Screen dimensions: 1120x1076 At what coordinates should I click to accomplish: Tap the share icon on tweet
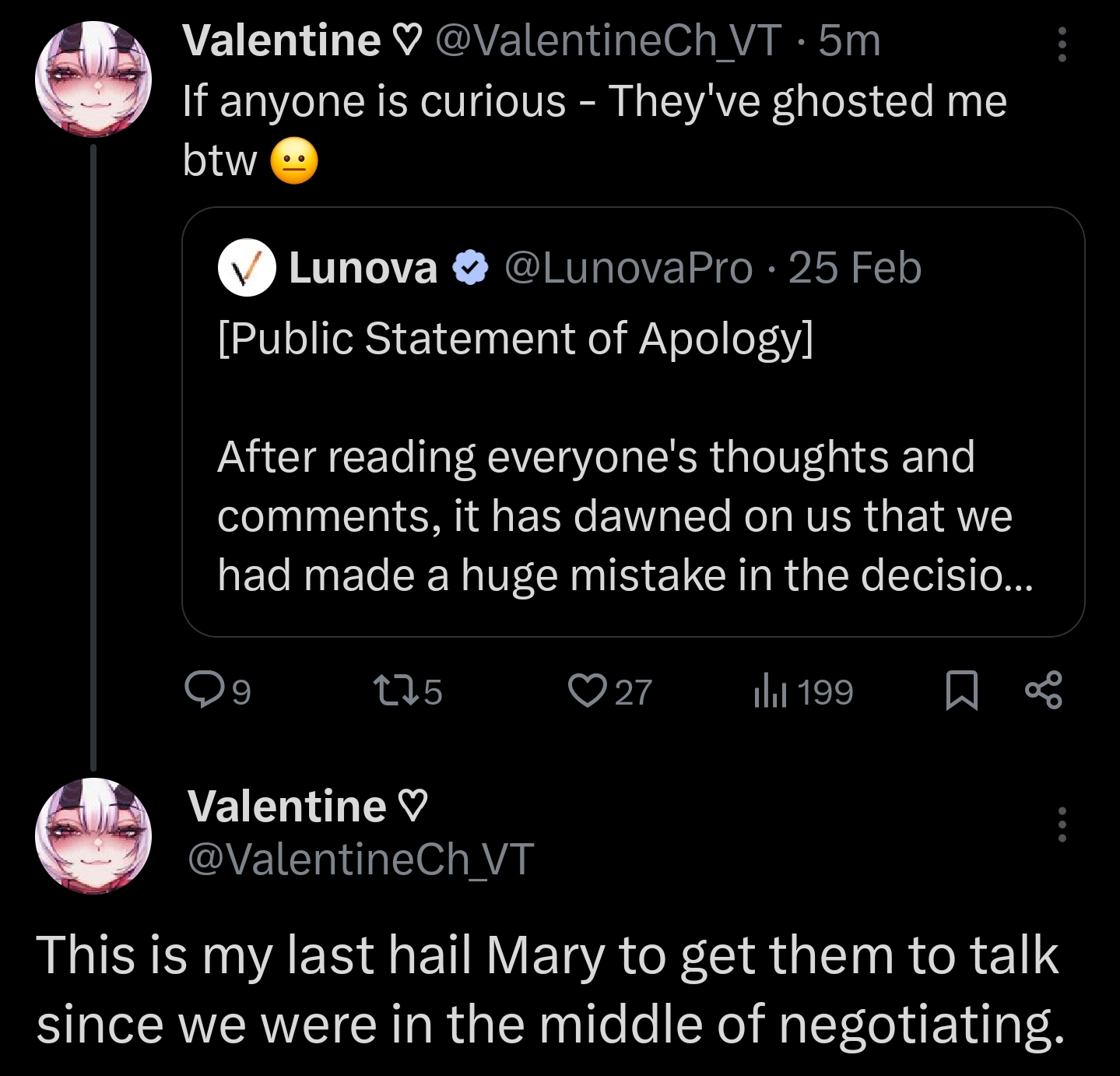point(1043,691)
